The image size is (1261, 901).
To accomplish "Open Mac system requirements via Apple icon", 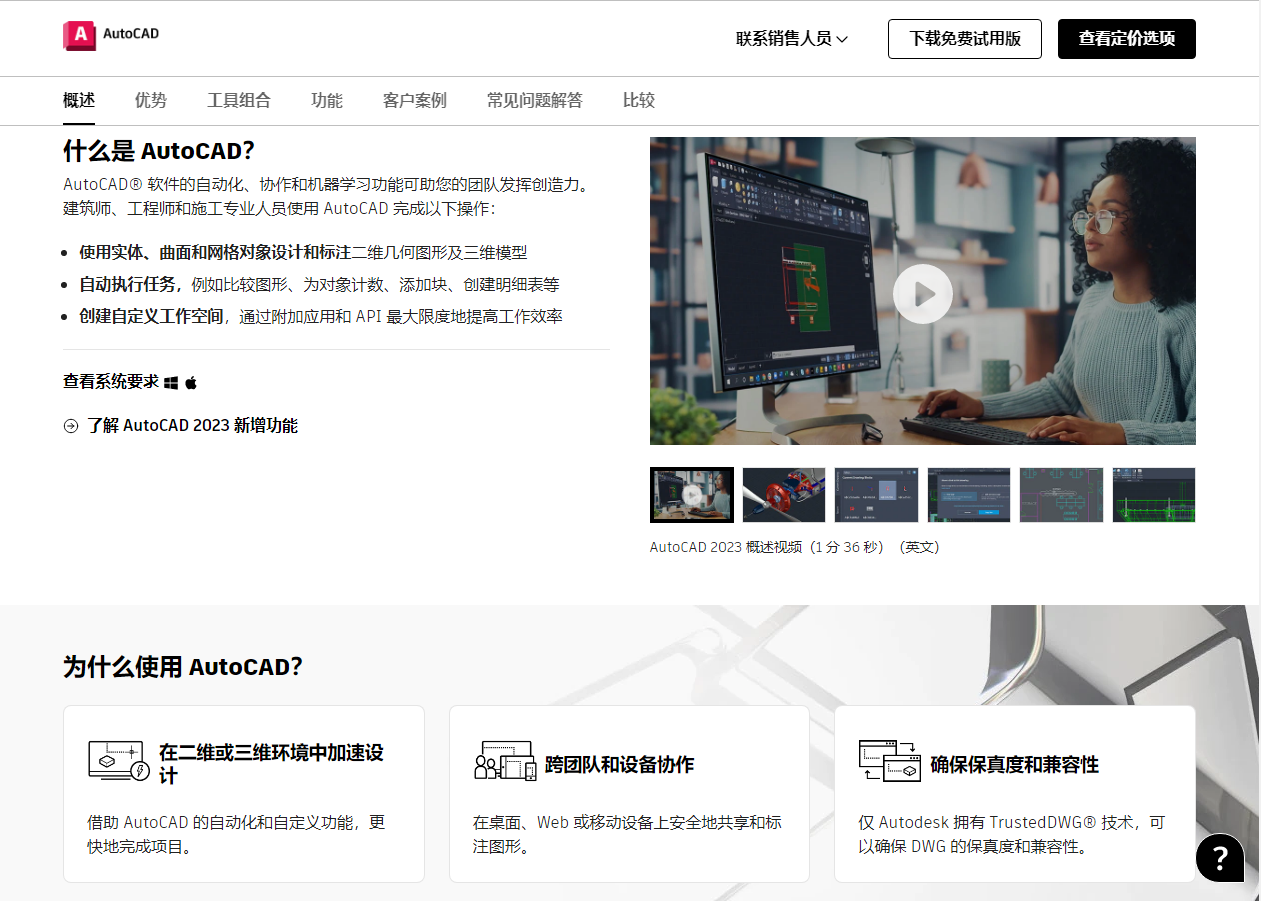I will pos(191,382).
